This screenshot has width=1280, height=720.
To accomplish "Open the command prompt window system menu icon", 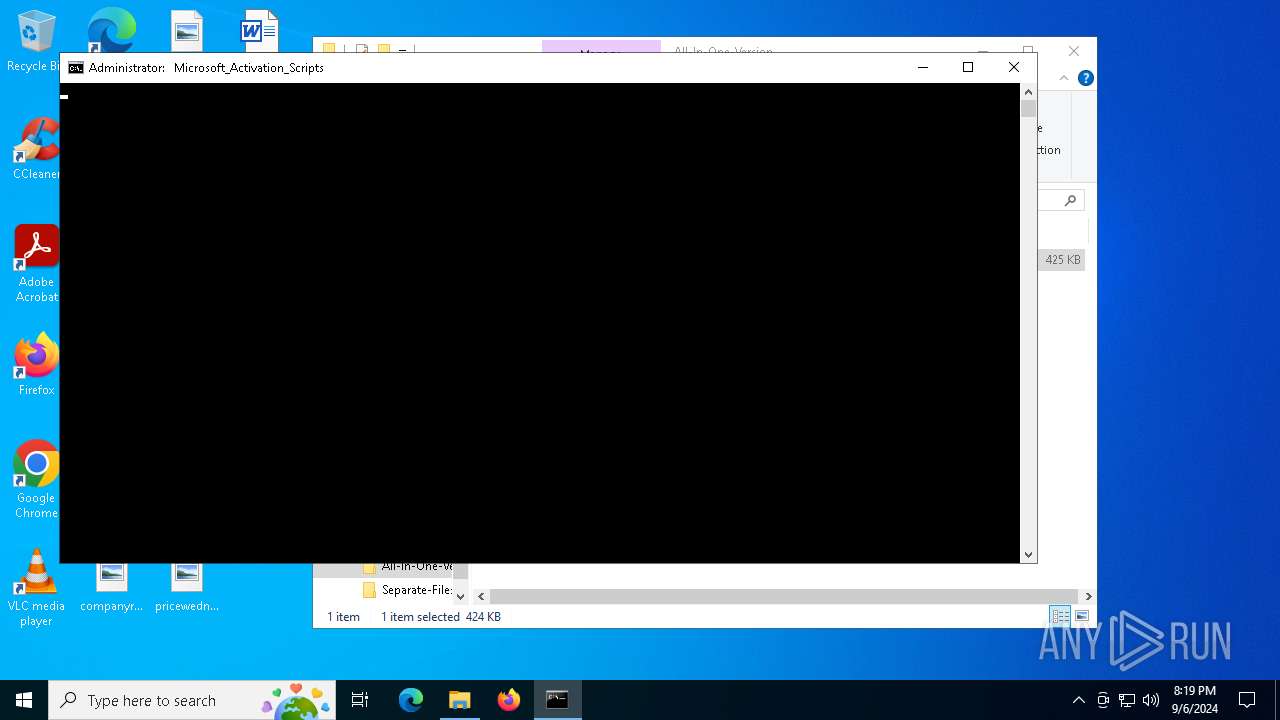I will tap(76, 68).
